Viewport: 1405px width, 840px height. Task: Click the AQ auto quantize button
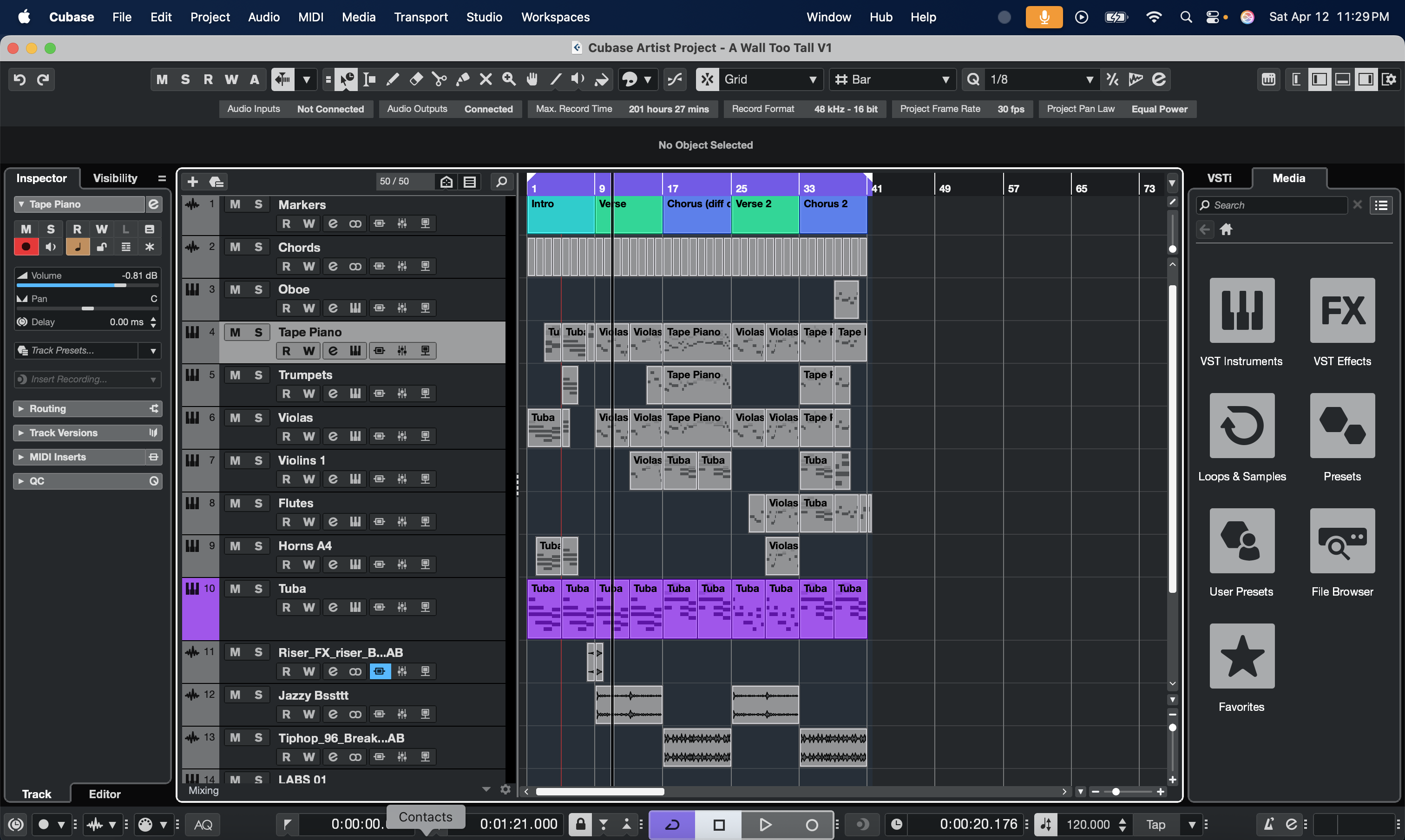click(x=203, y=825)
